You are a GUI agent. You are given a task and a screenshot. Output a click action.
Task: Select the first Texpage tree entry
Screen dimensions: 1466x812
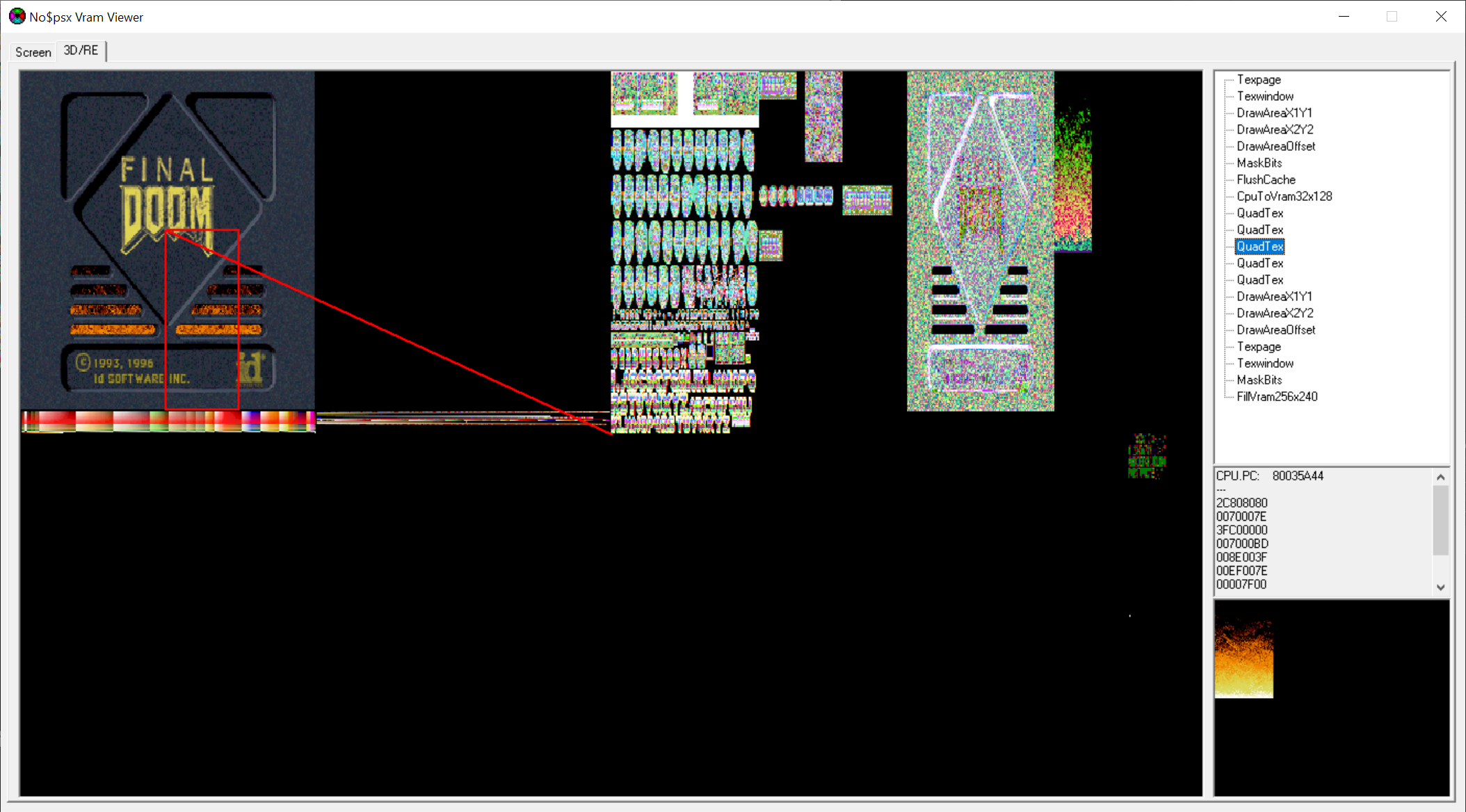[x=1258, y=80]
